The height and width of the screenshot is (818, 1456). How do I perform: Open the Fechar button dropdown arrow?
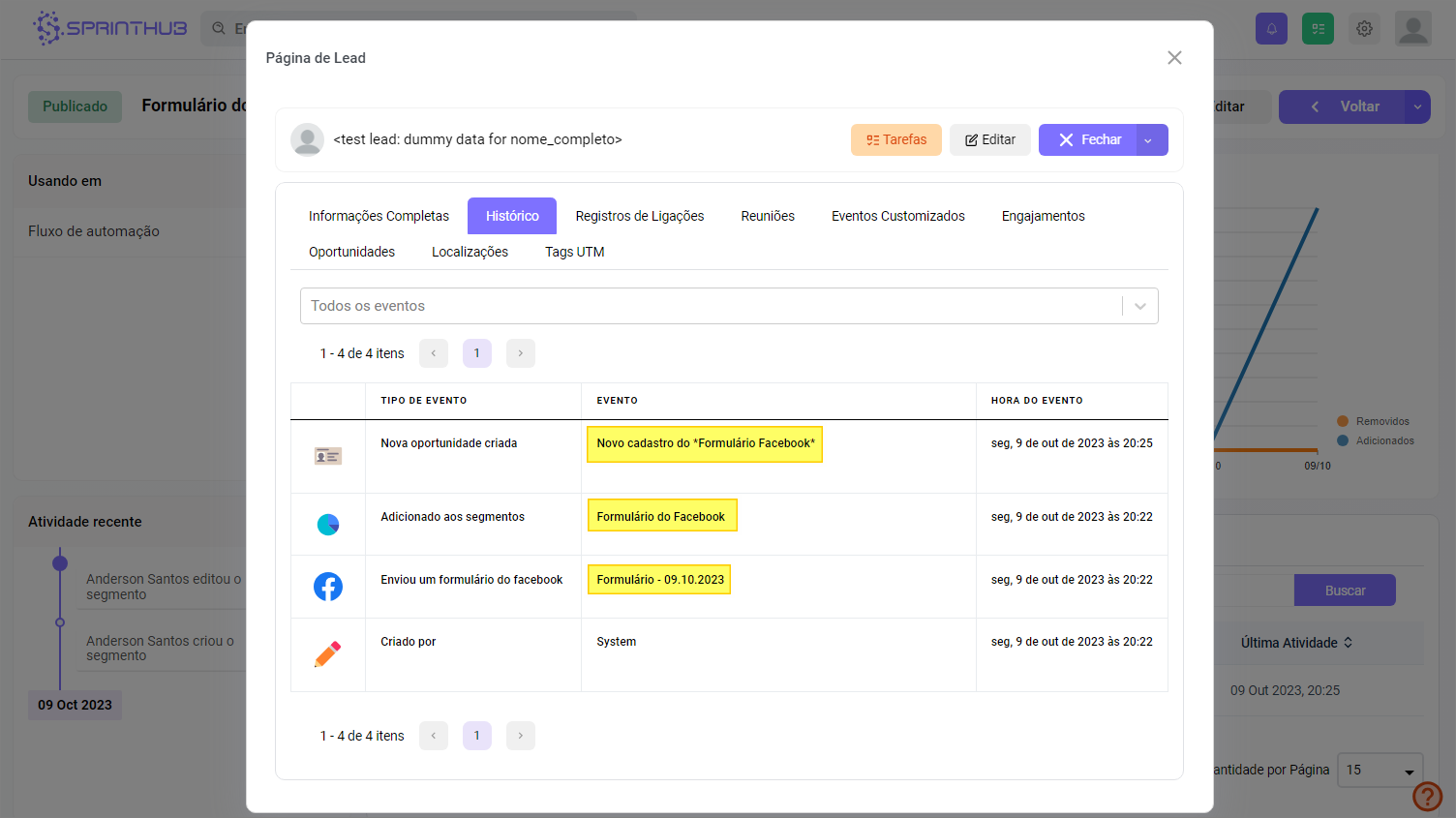point(1149,140)
